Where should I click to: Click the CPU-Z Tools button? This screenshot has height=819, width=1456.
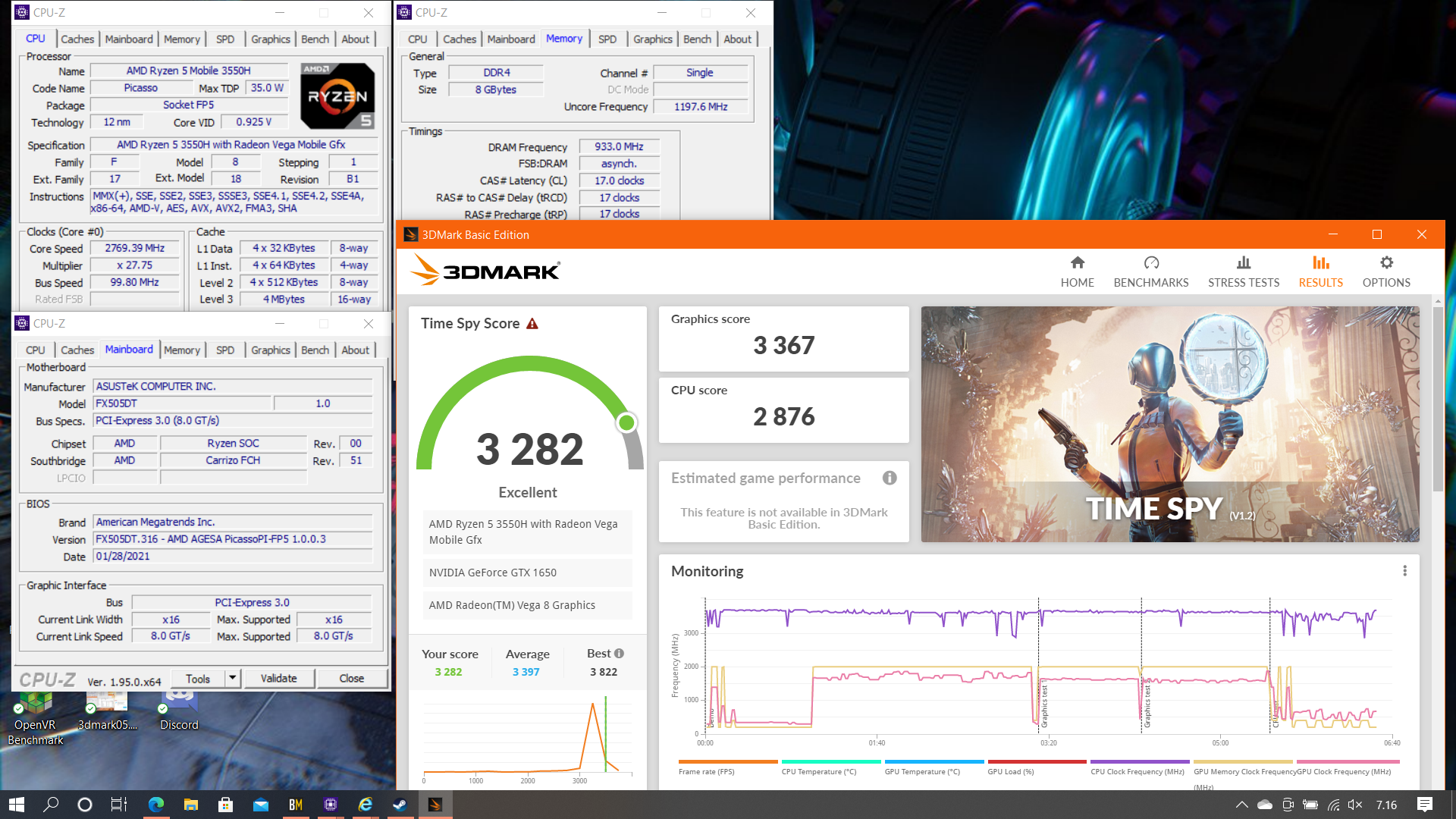pos(198,678)
